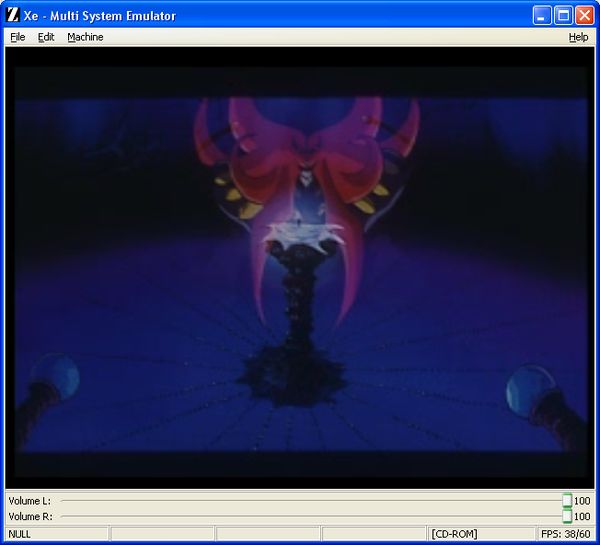
Task: Minimize the Xe emulator window
Action: [542, 15]
